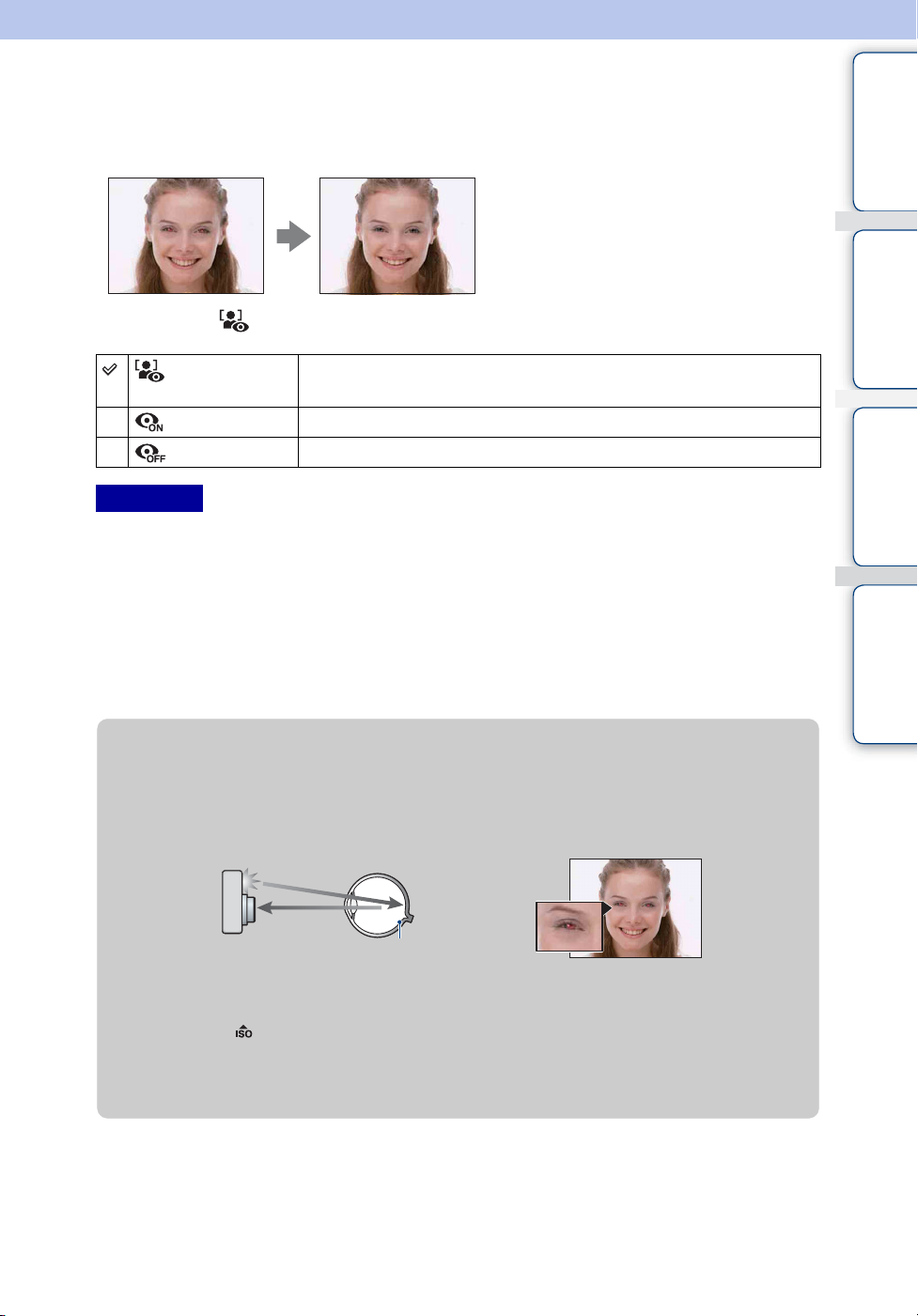Click the grey arrow between the two portraits
Screen dimensions: 918x1316
click(x=293, y=236)
